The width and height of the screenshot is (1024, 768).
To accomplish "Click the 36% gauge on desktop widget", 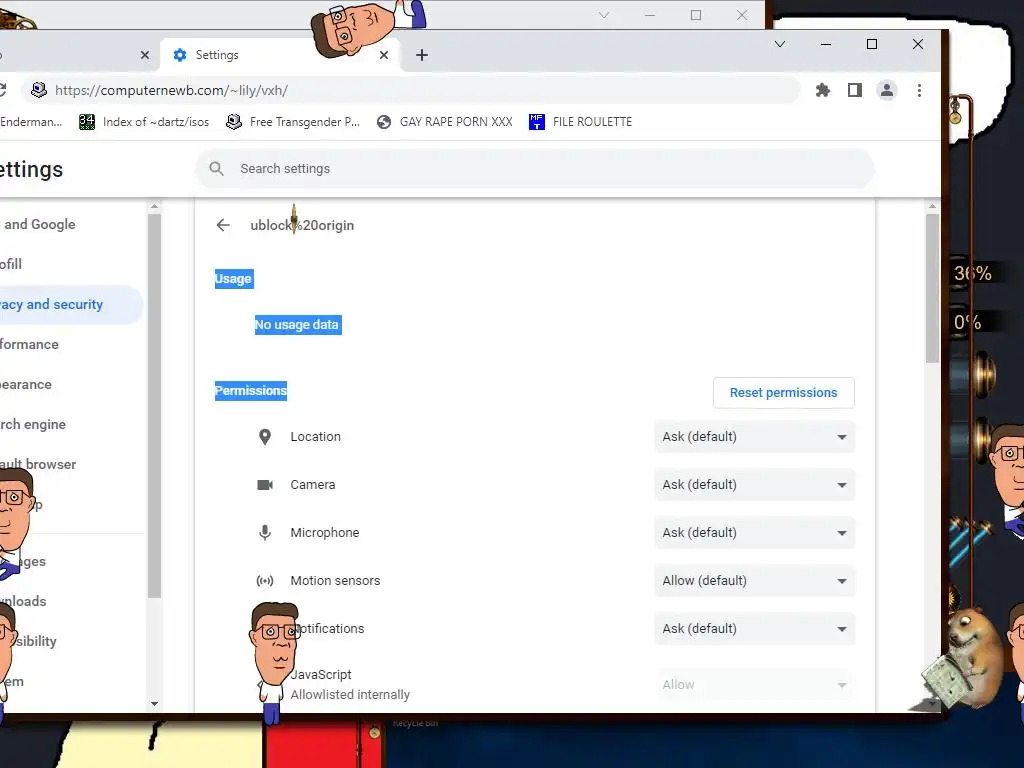I will 972,273.
